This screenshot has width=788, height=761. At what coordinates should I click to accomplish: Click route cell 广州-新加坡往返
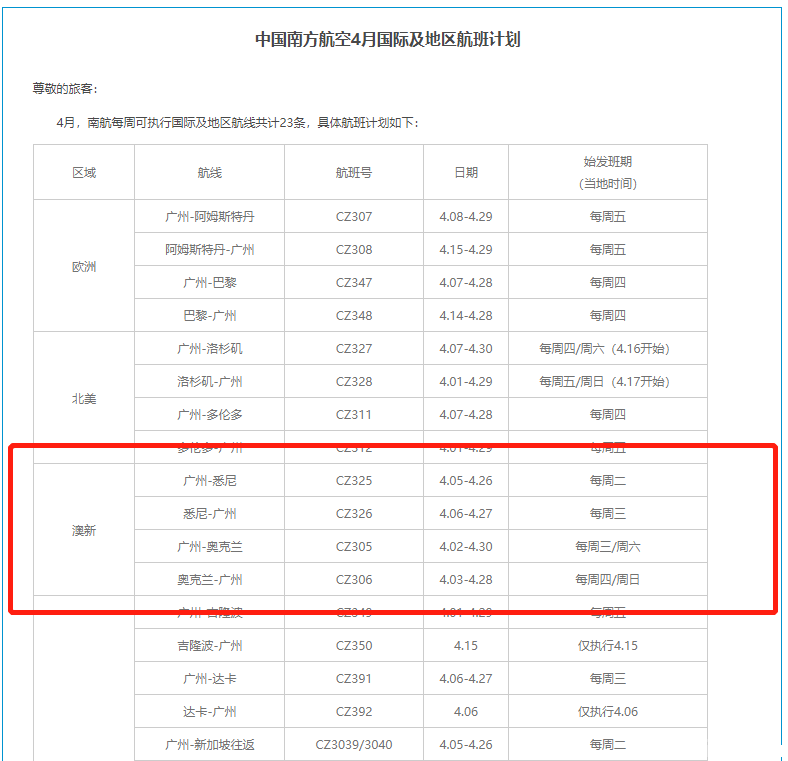(210, 744)
